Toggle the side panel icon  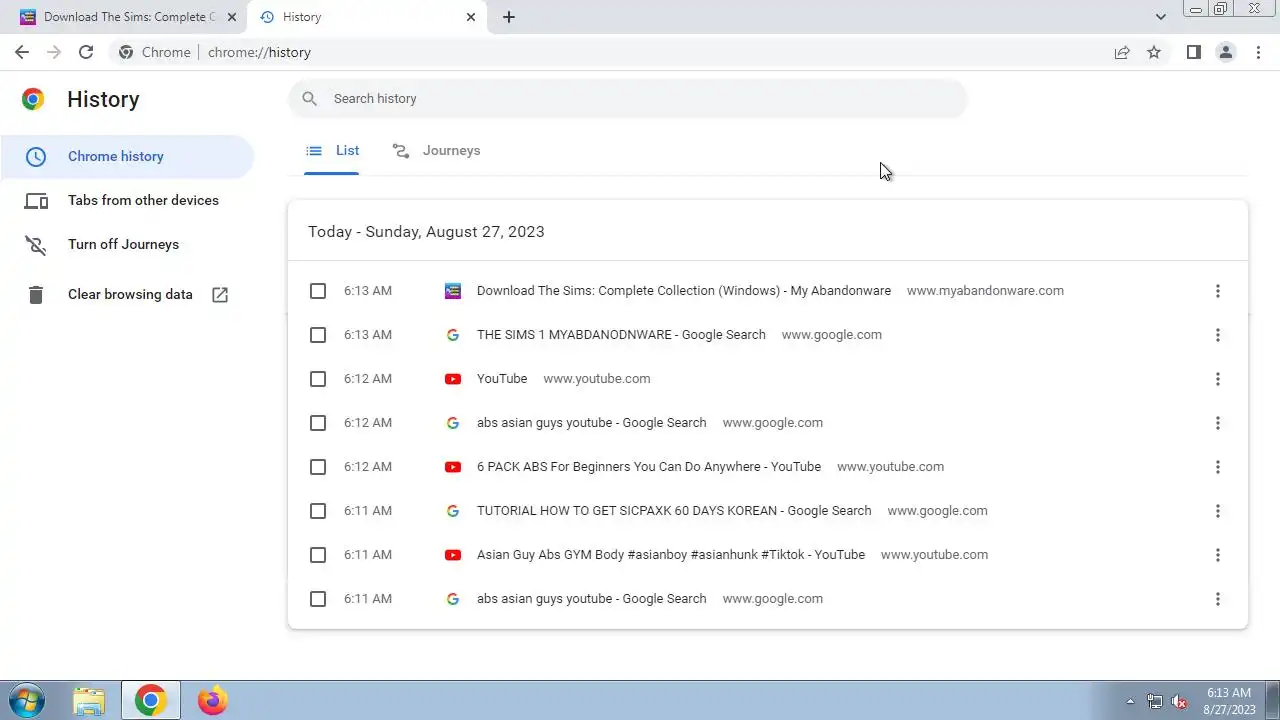(x=1193, y=52)
